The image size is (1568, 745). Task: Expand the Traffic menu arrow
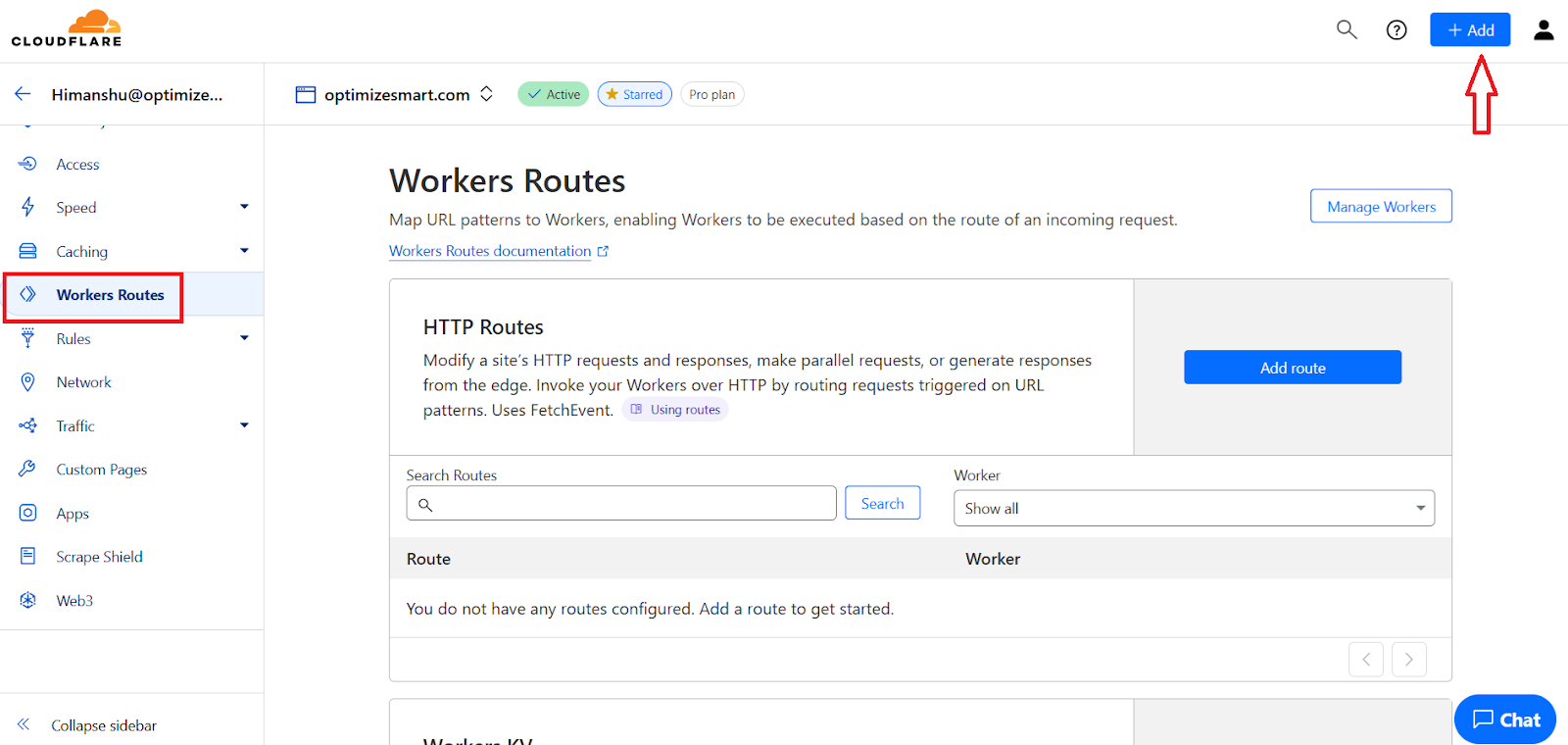[x=244, y=425]
